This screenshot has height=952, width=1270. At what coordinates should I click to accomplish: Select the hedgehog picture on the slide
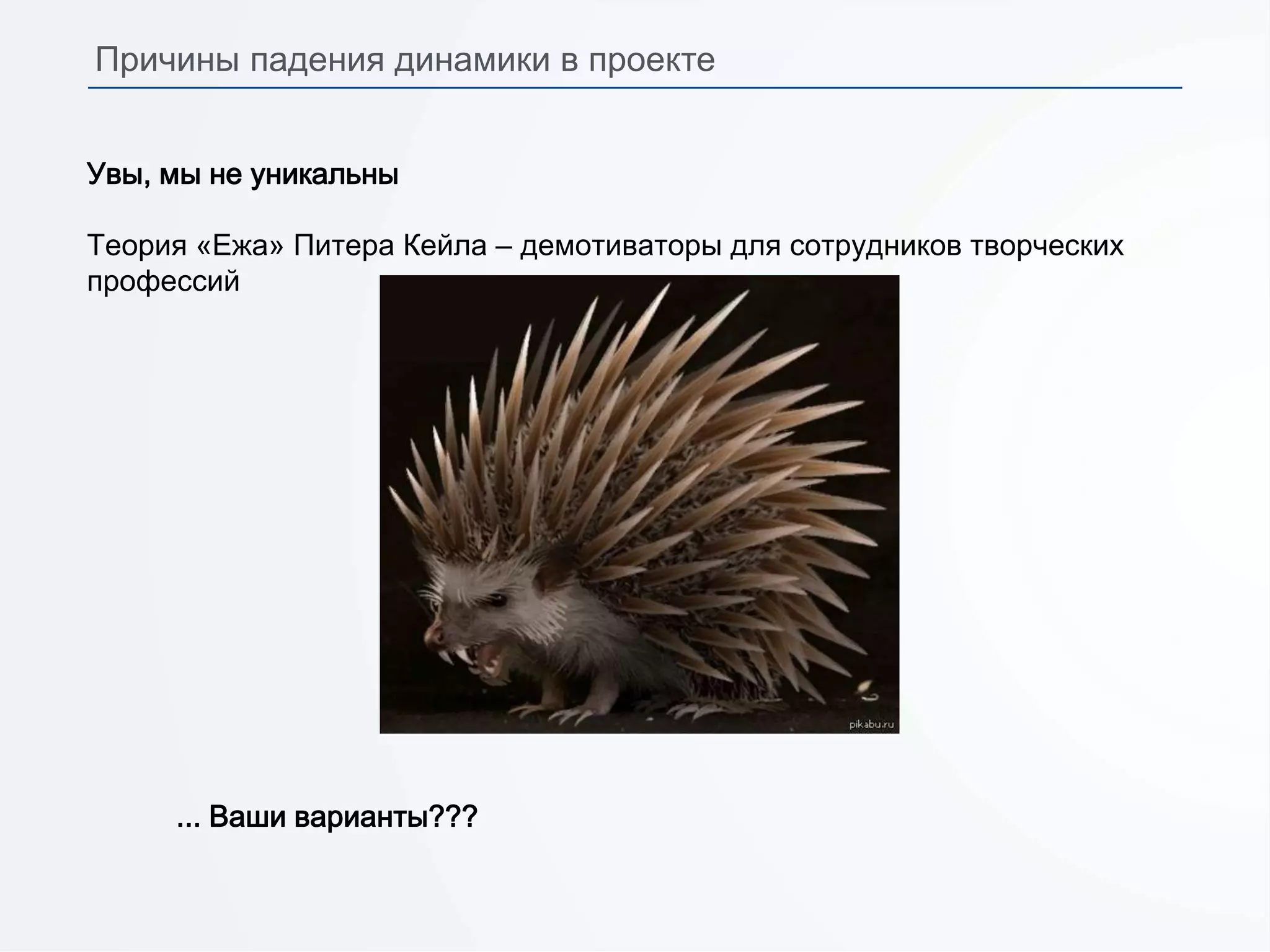(x=639, y=503)
